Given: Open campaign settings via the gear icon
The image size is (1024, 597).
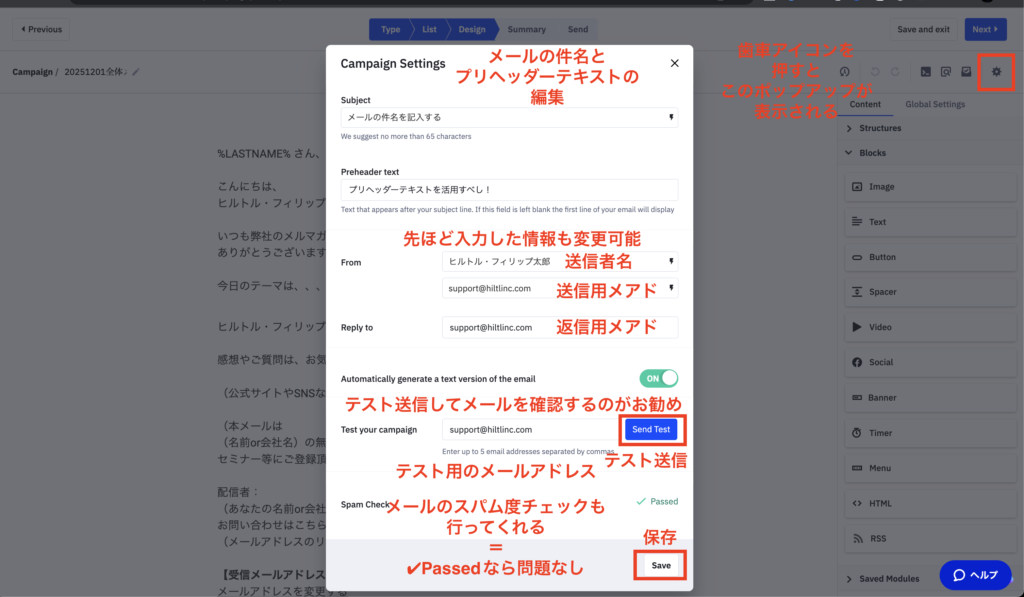Looking at the screenshot, I should 996,72.
